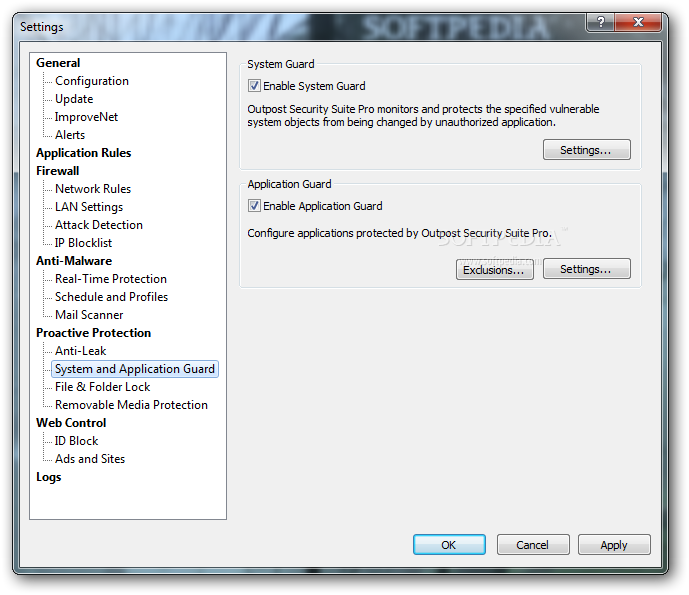The width and height of the screenshot is (689, 595).
Task: Select the Logs category
Action: (48, 477)
